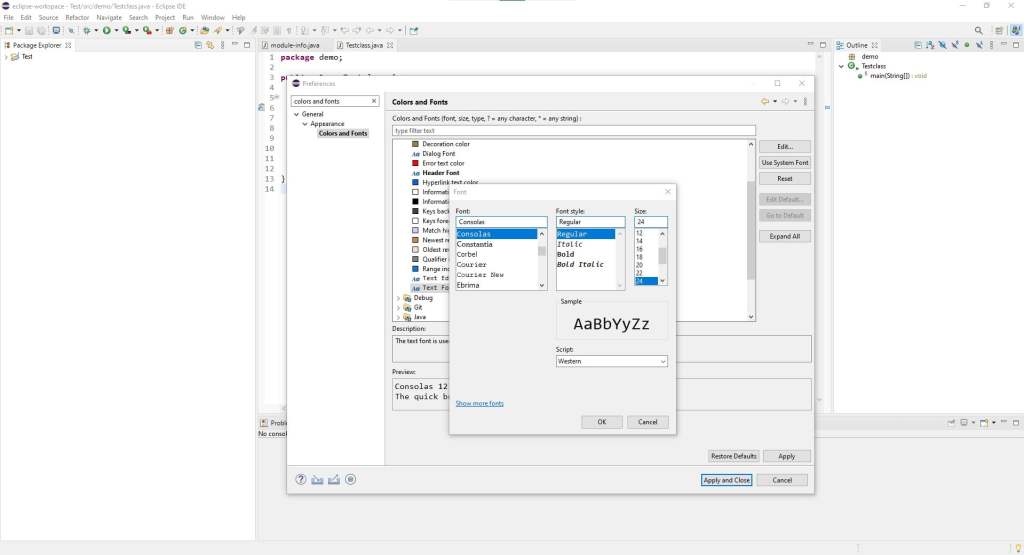This screenshot has width=1024, height=555.
Task: Collapse the General tree node in Preferences
Action: point(296,114)
